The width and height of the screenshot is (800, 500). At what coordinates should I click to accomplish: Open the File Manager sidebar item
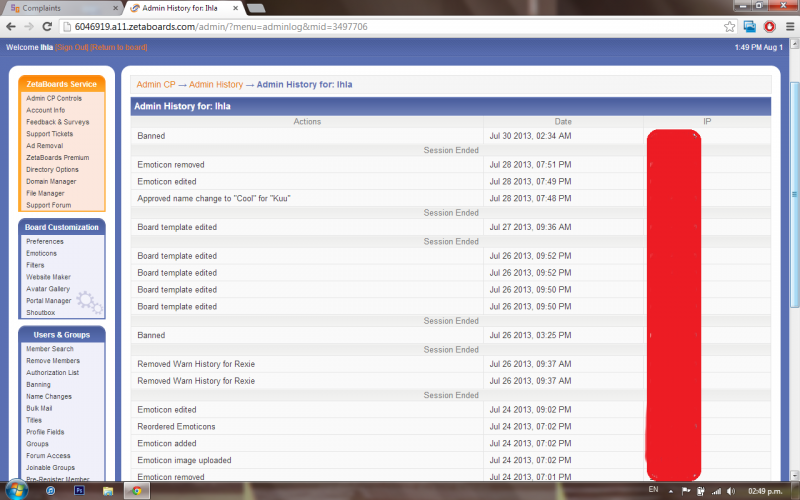point(46,193)
